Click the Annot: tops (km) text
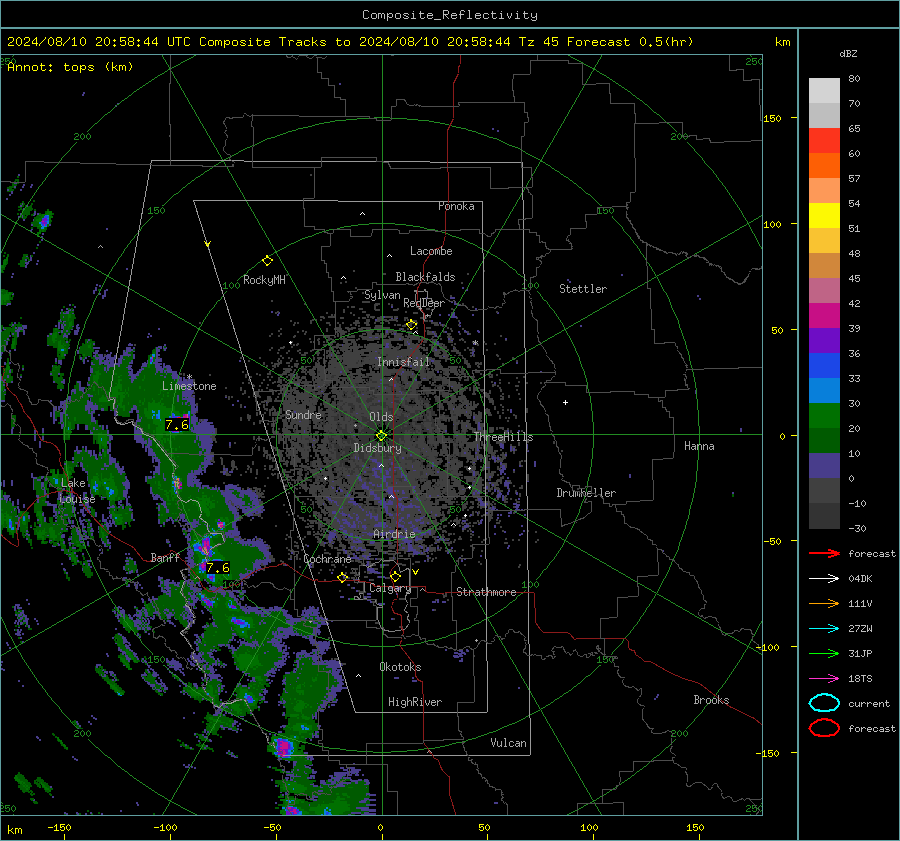900x841 pixels. coord(70,67)
